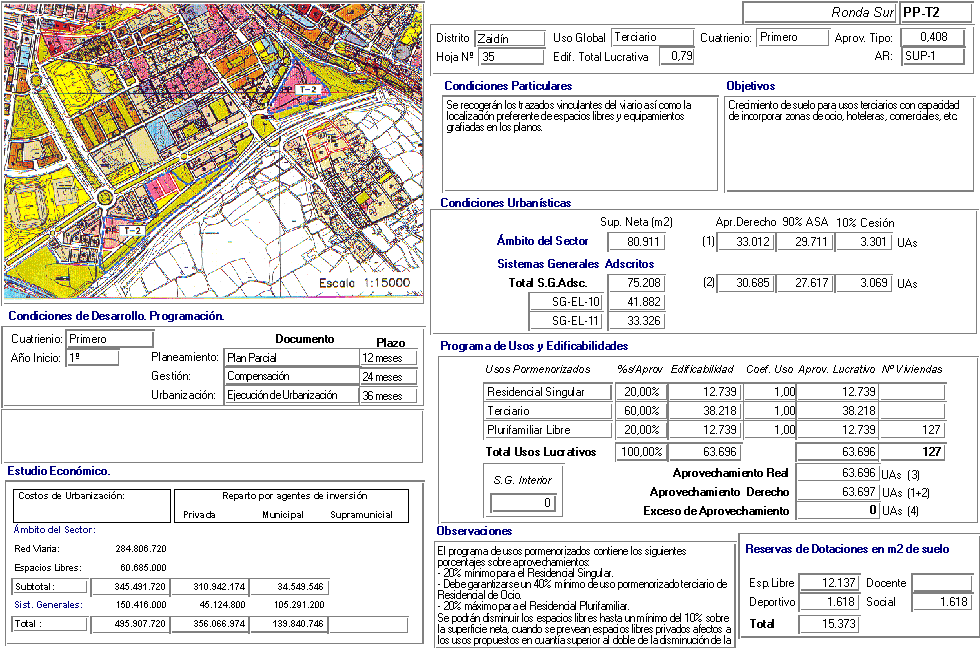Click the Urbanización plazo field, 36 meses
The image size is (980, 648).
pos(386,396)
